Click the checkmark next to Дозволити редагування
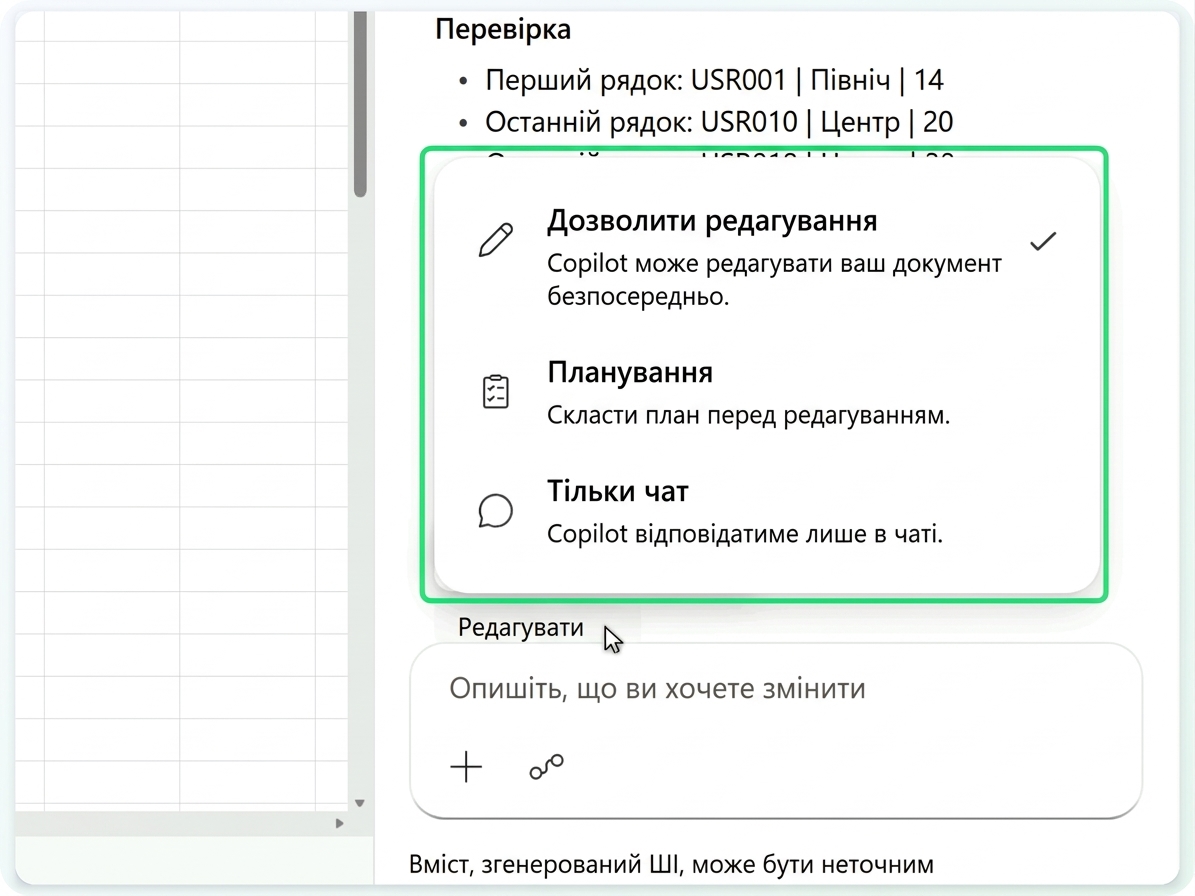 [x=1043, y=242]
